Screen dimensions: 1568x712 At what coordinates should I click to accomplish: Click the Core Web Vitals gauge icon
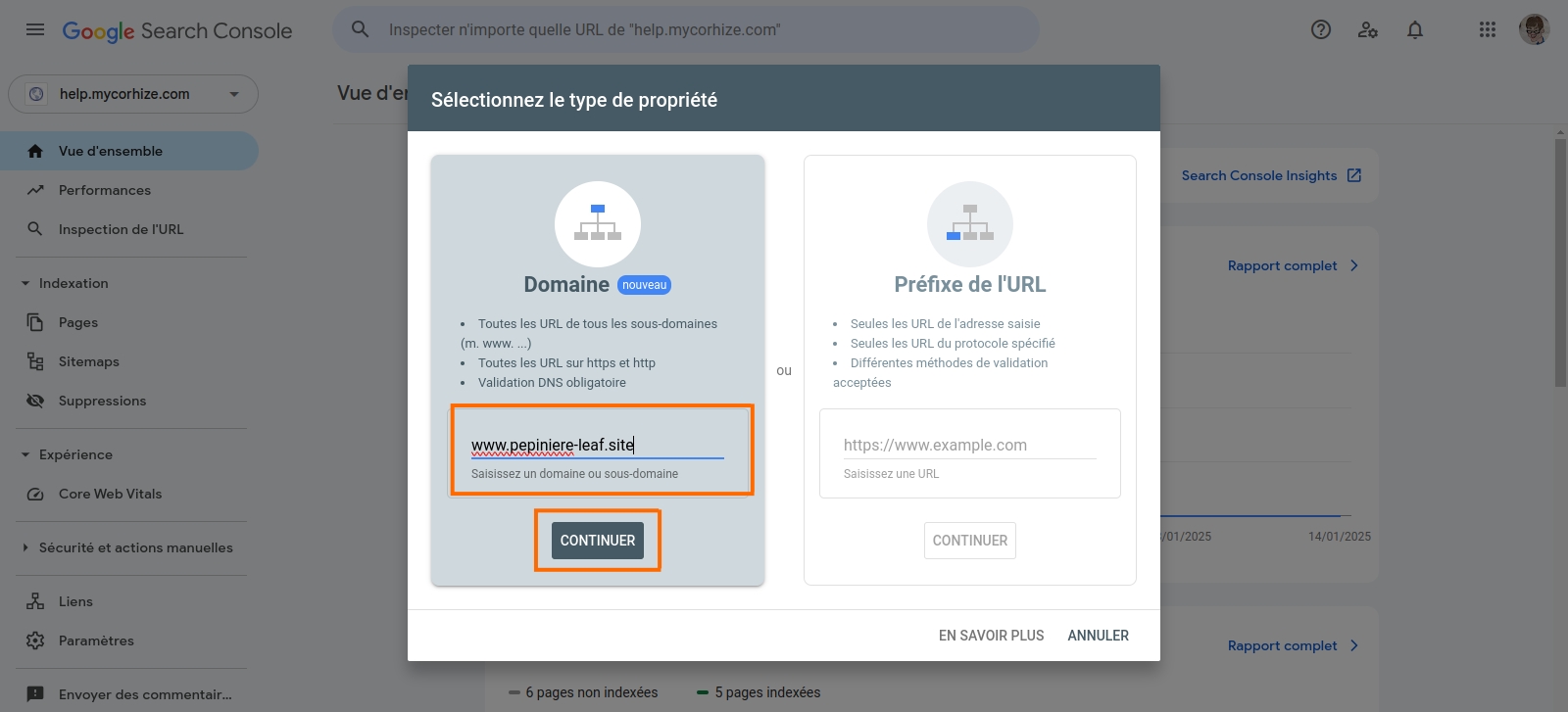[x=35, y=494]
